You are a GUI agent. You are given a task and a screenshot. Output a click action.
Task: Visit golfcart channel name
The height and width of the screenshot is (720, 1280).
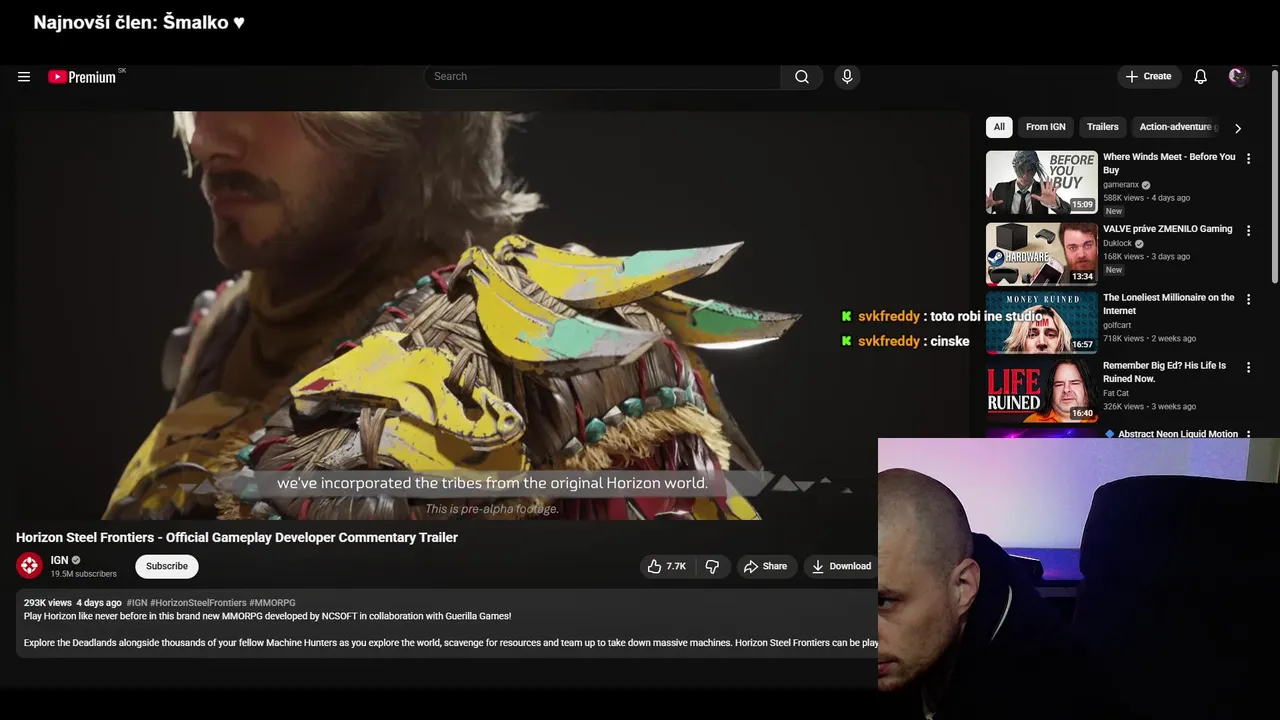point(1116,325)
